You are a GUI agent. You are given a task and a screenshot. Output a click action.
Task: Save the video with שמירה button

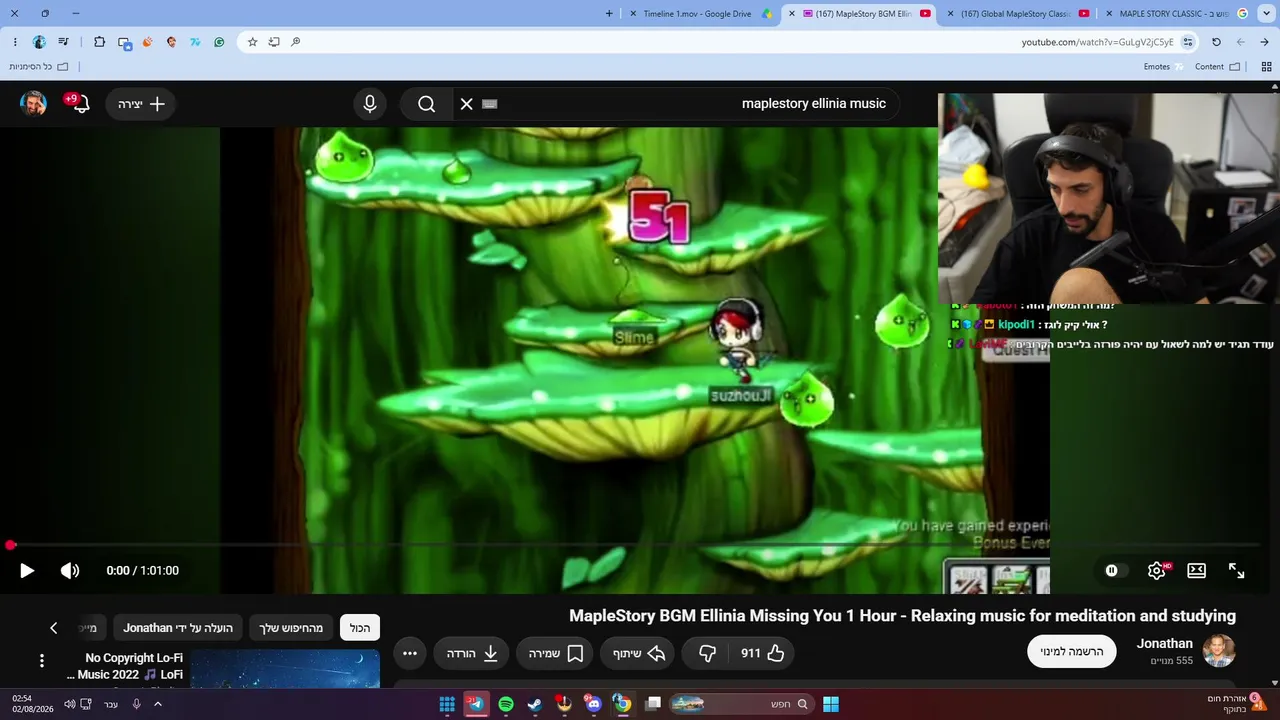[556, 653]
